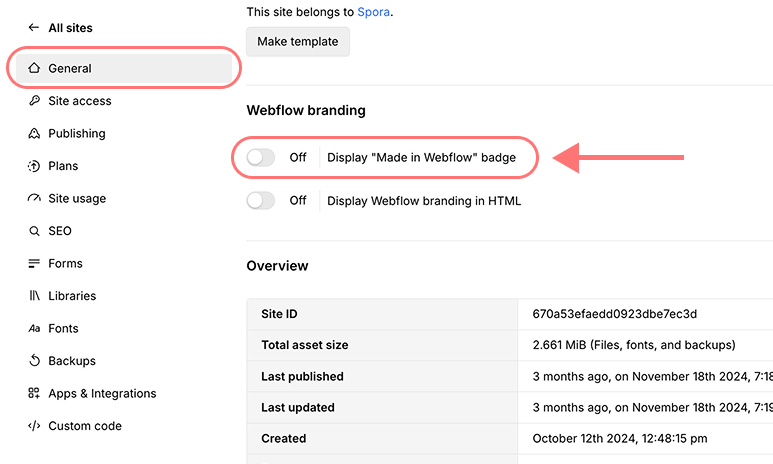Select the Site ID value 670a53efaedd0923dbe7ec3d

point(614,314)
